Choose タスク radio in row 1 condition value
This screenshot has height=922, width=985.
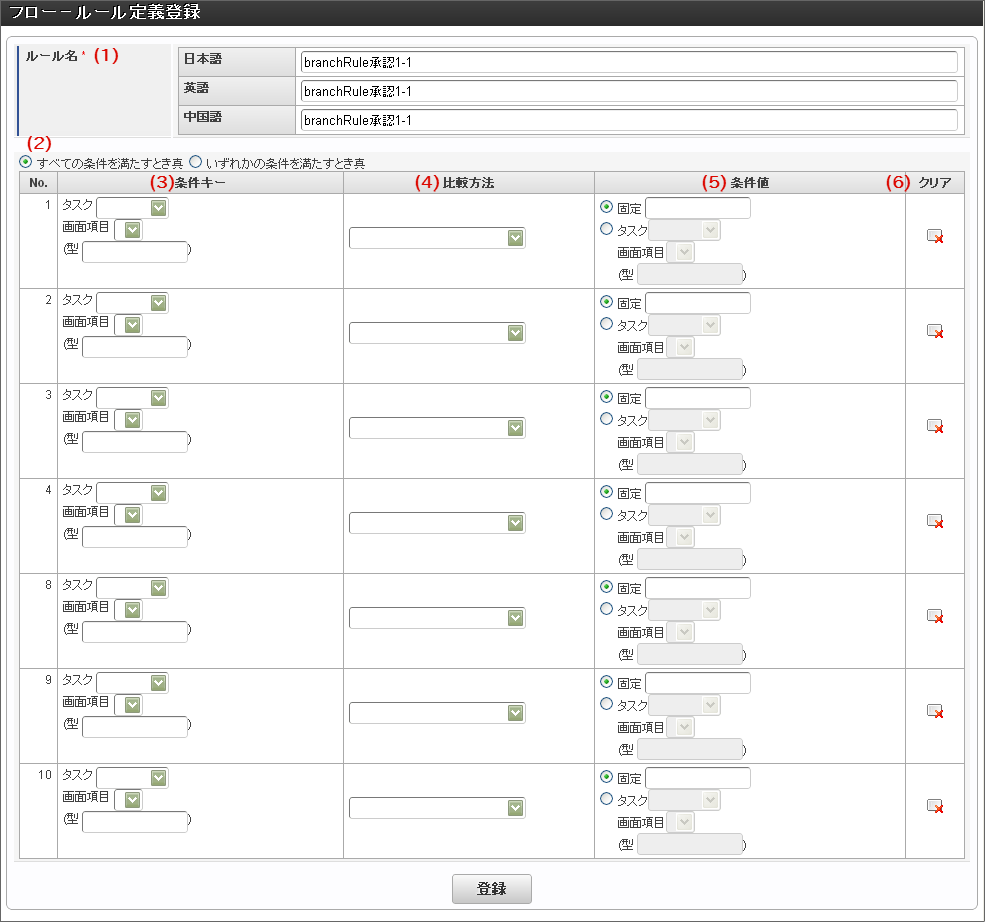pos(606,229)
